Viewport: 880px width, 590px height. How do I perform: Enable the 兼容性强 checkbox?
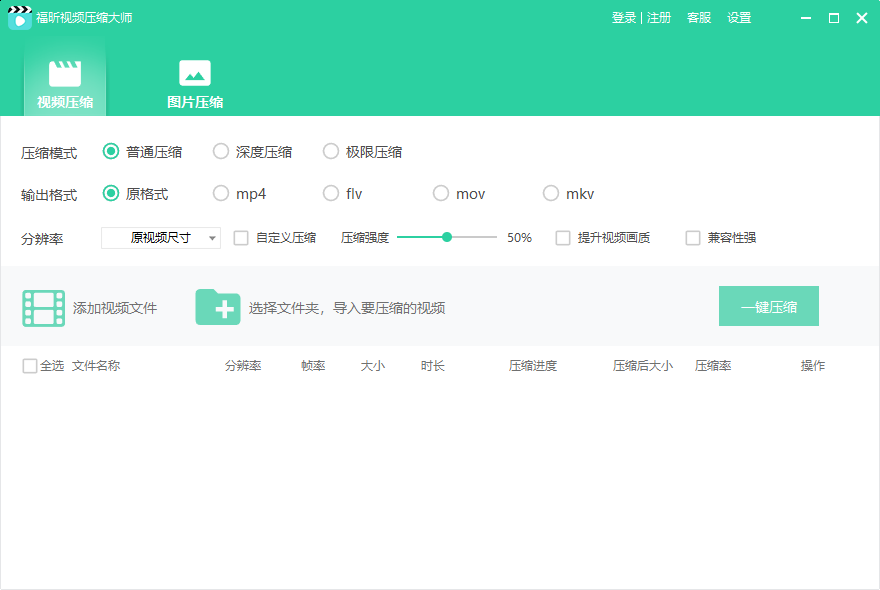click(693, 237)
